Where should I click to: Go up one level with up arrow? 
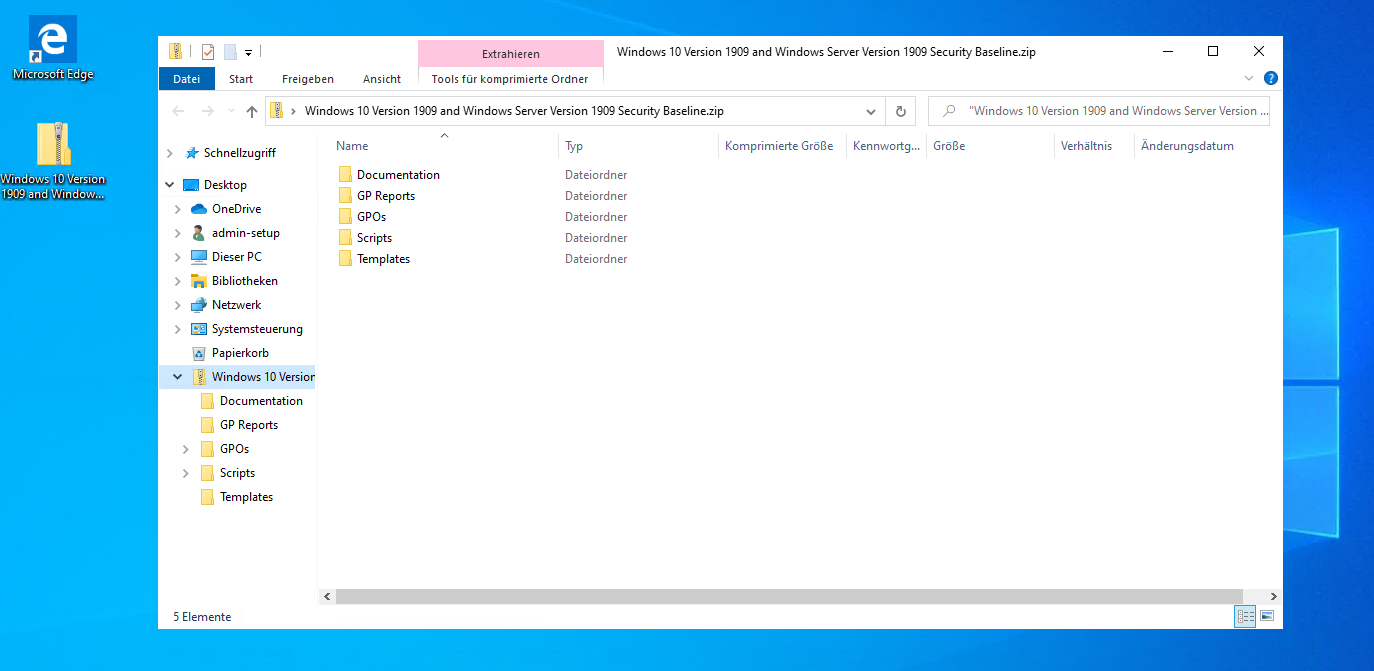click(252, 111)
